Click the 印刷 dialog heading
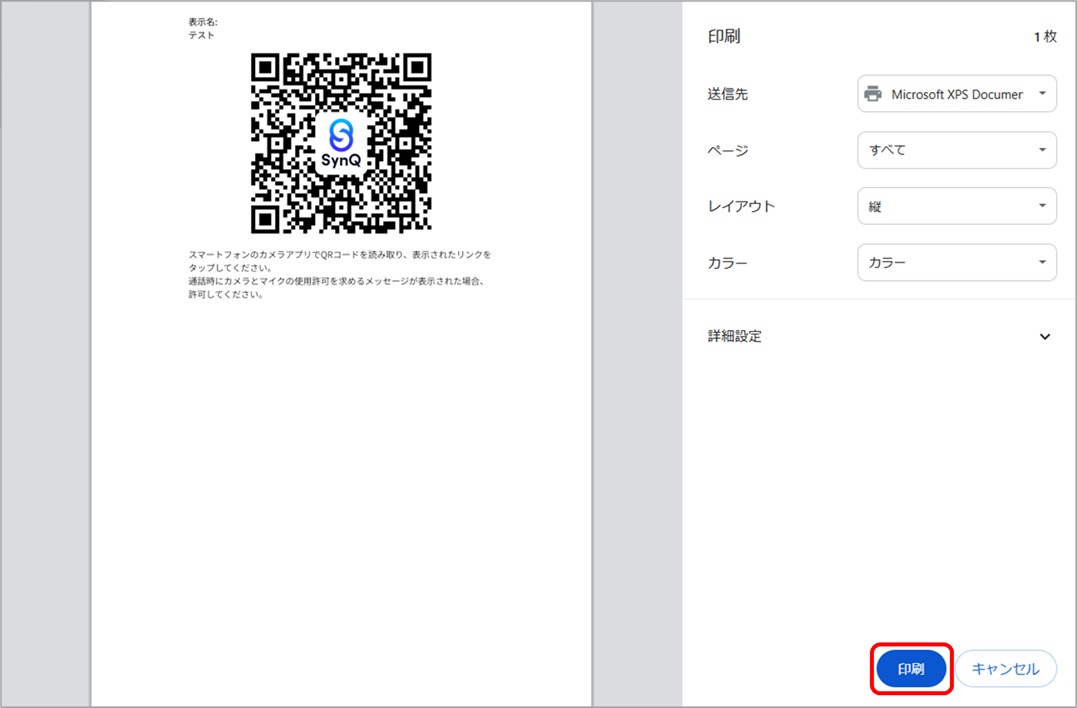 coord(724,37)
